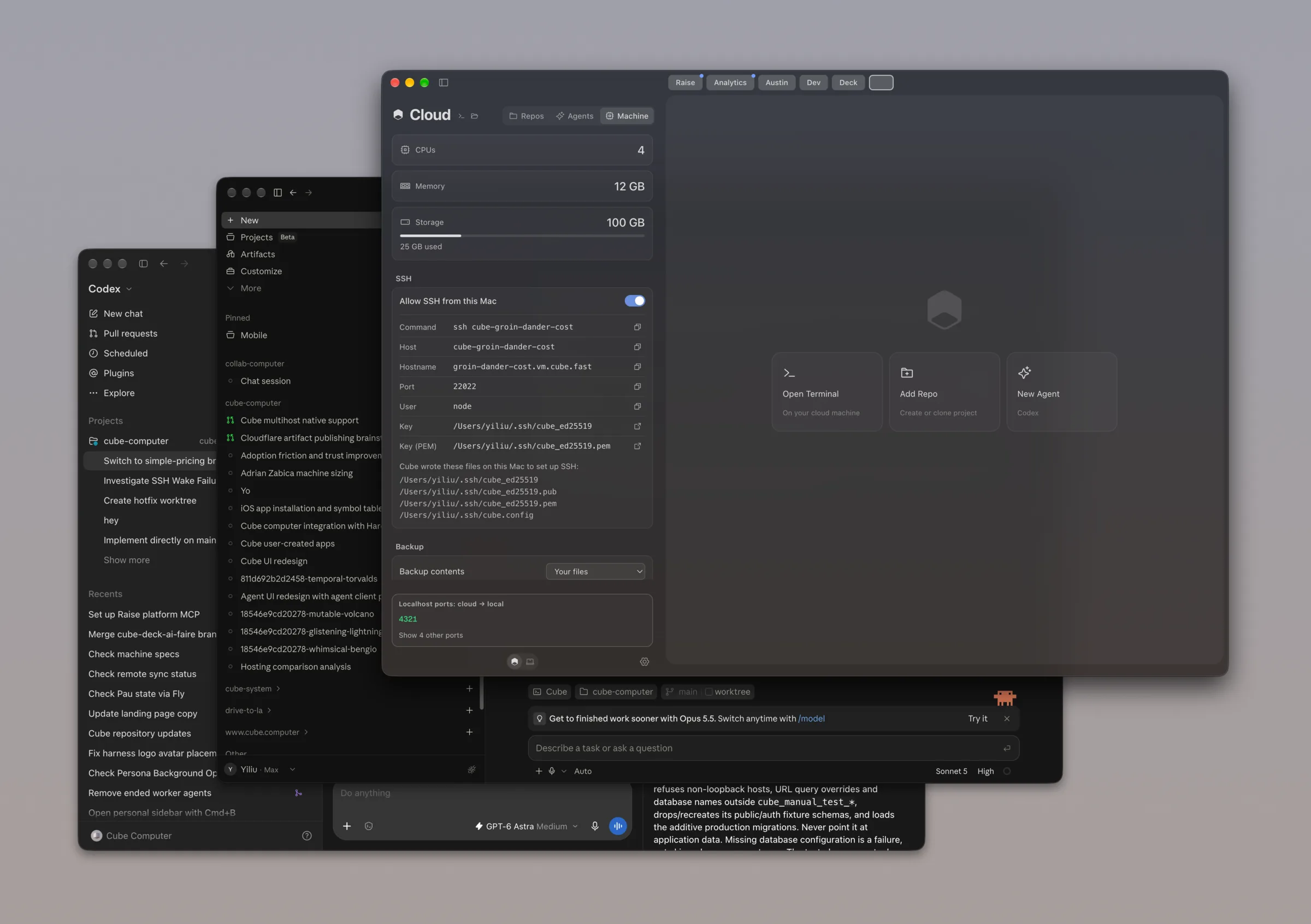This screenshot has height=924, width=1311.
Task: Click Show 4 other ports
Action: click(430, 635)
